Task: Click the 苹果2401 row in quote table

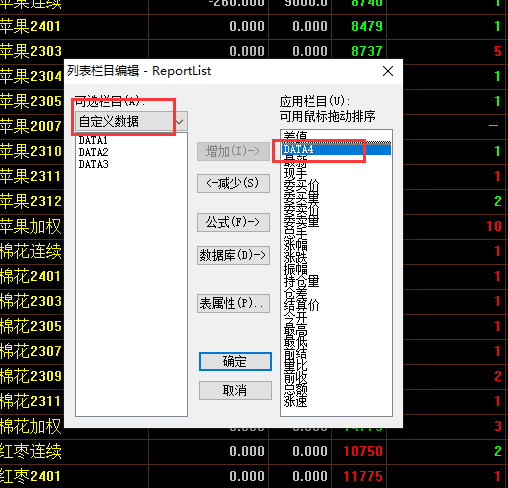Action: click(254, 26)
